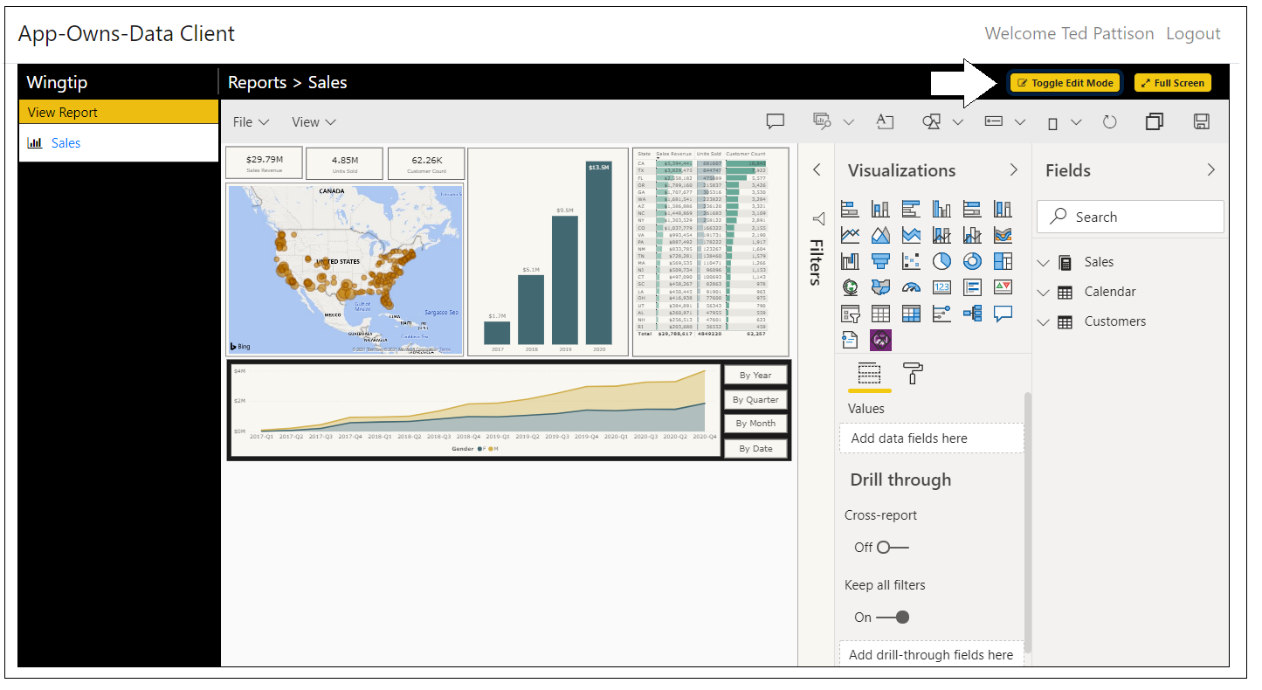1262x690 pixels.
Task: Open the View menu
Action: (314, 122)
